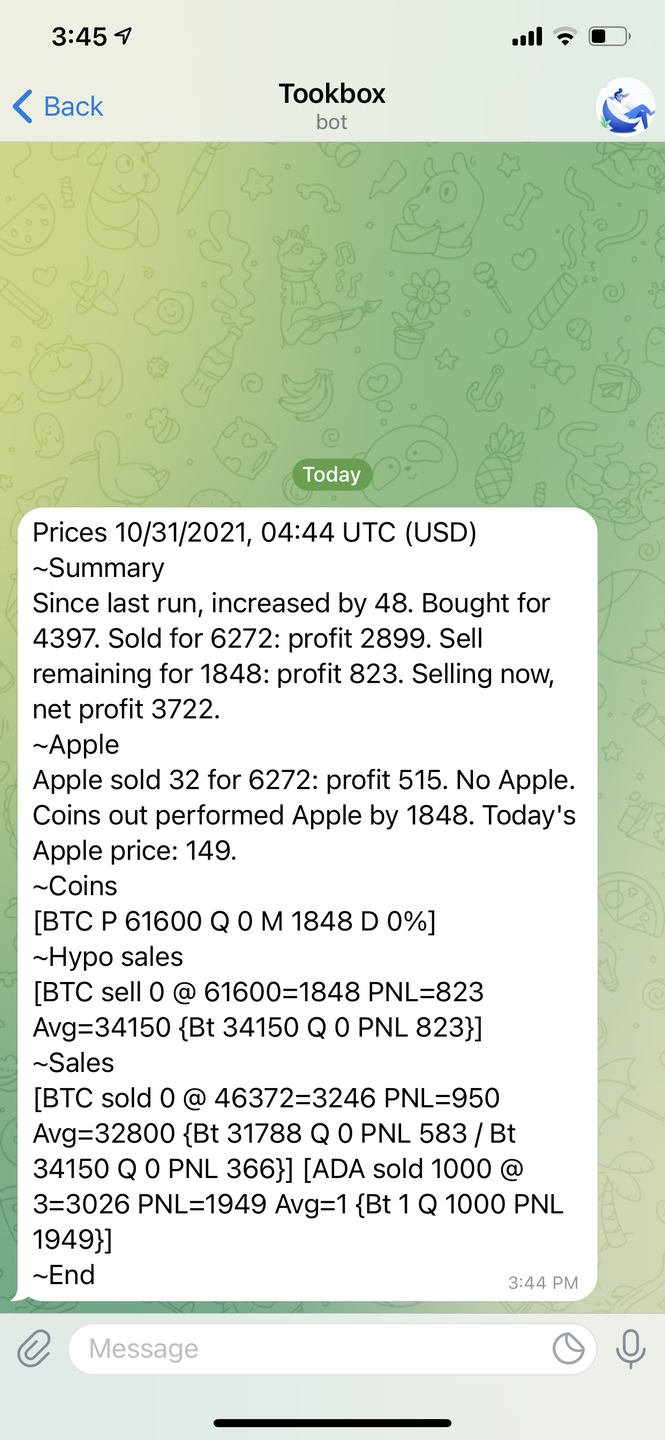This screenshot has height=1440, width=665.
Task: Tap the cellular signal bars icon
Action: click(x=527, y=37)
